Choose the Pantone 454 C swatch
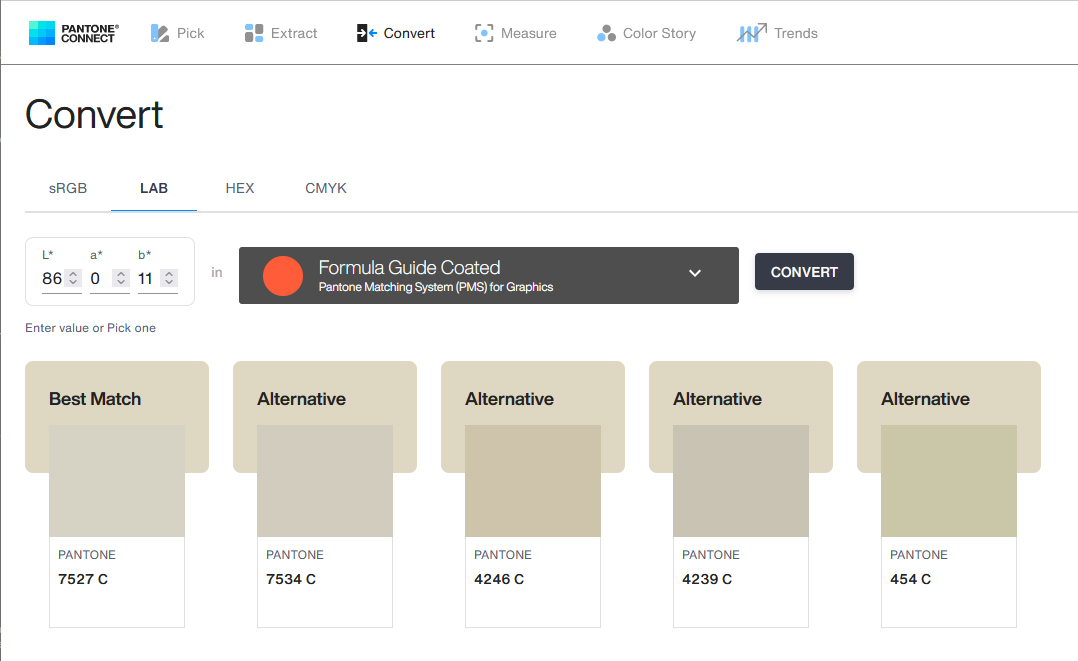Screen dimensions: 1078x661 (x=949, y=481)
